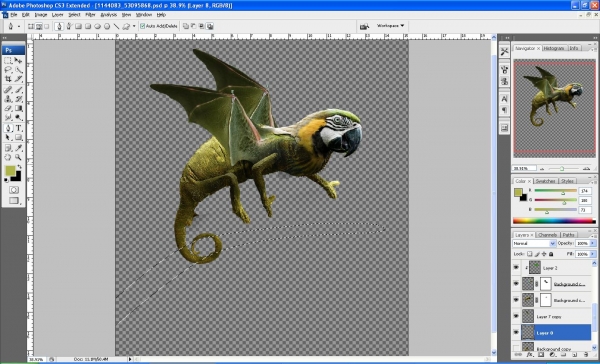This screenshot has width=600, height=364.
Task: Choose the Freeform Pen option
Action: [x=69, y=26]
